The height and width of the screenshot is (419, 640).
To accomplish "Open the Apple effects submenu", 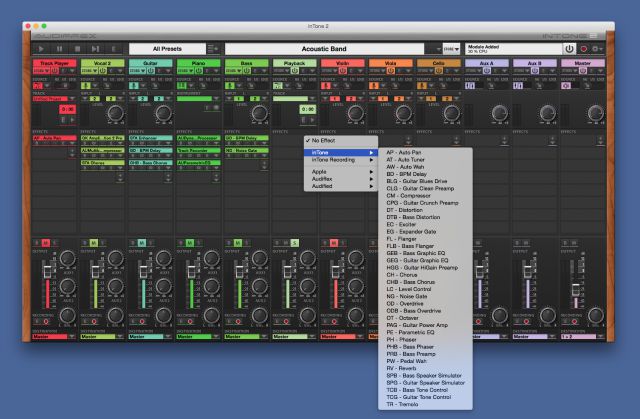I will coord(340,172).
